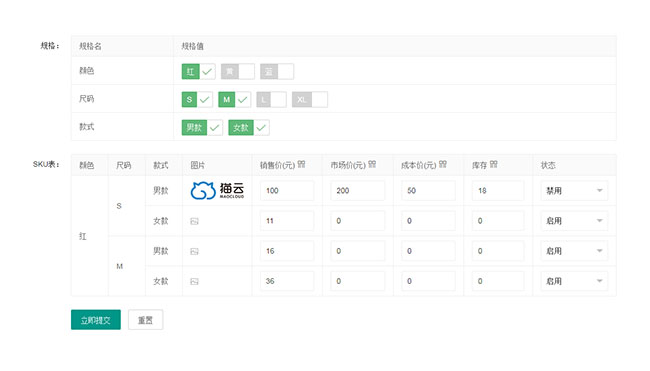Upload image via icon in 红 S 女款 row
The width and height of the screenshot is (650, 371).
point(194,221)
